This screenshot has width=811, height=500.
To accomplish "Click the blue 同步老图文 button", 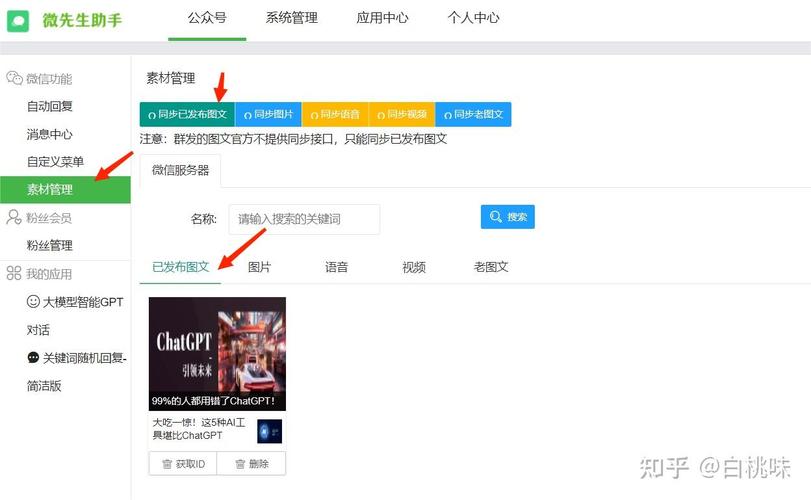I will click(473, 114).
